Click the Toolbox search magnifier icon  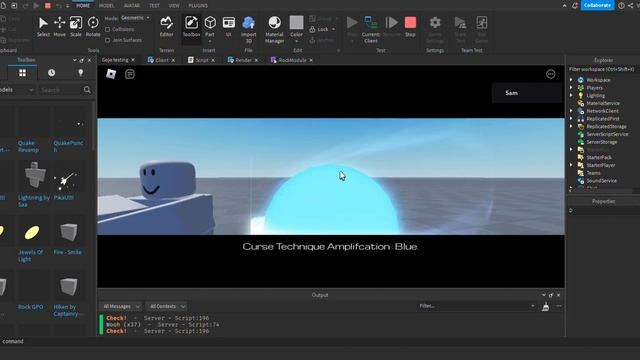pyautogui.click(x=87, y=89)
